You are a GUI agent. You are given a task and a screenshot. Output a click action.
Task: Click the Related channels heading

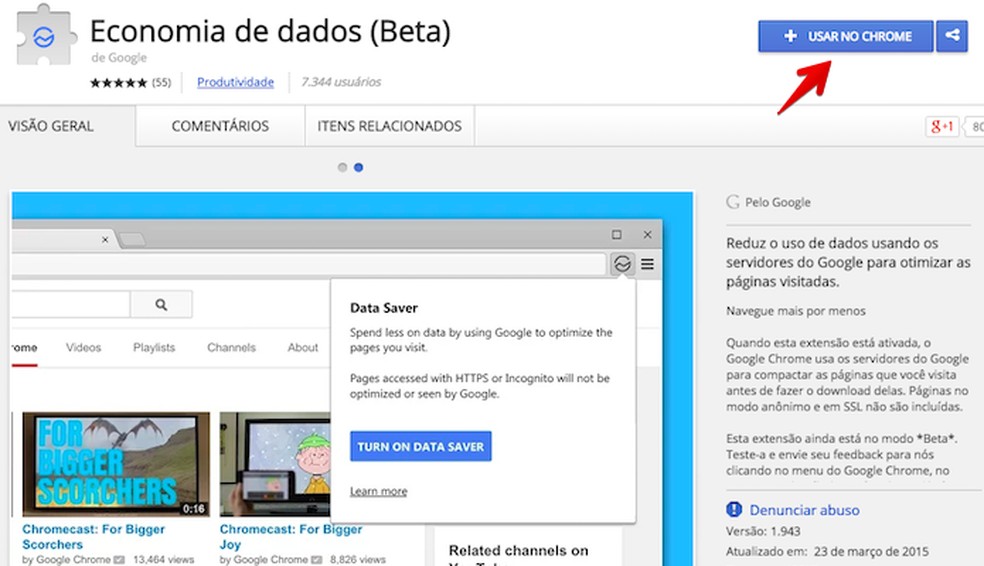click(518, 555)
